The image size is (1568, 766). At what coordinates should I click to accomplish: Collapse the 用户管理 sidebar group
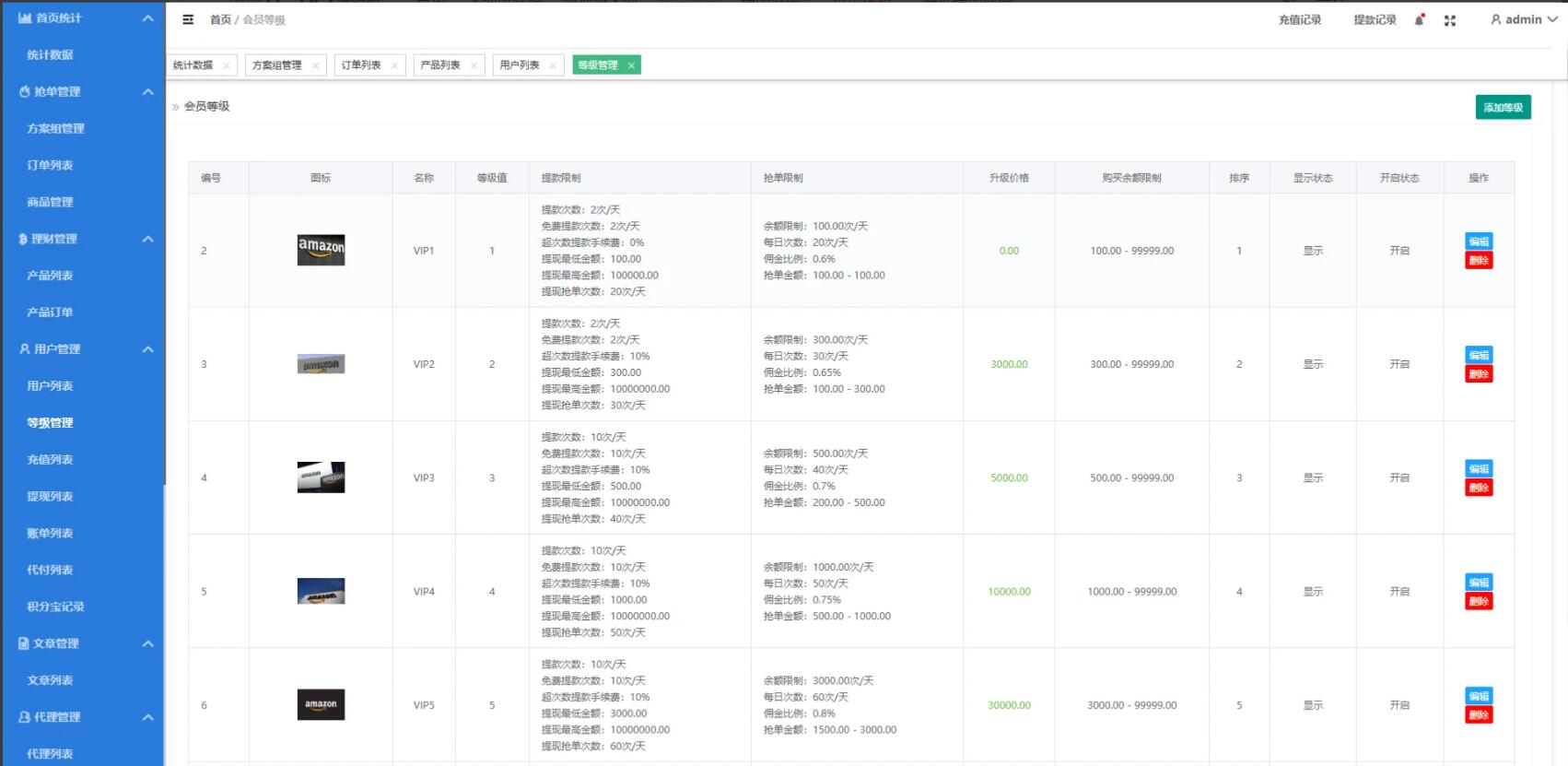tap(147, 349)
